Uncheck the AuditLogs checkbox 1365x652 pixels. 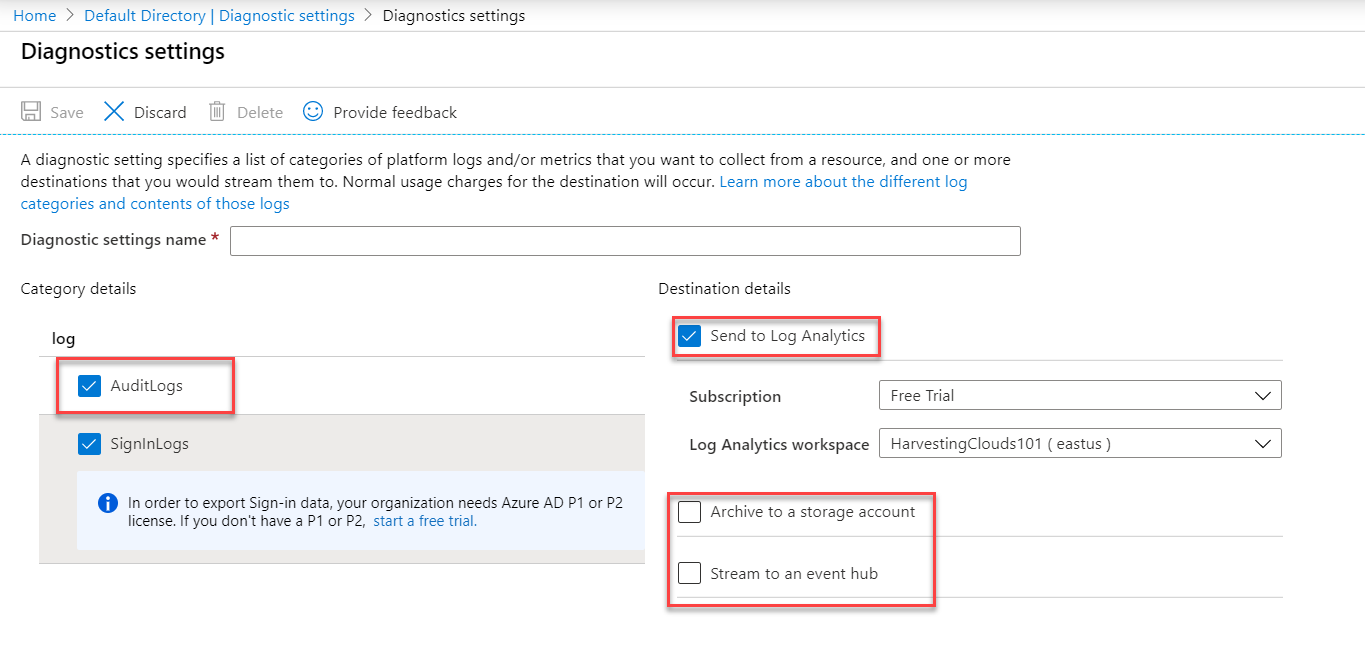click(90, 386)
